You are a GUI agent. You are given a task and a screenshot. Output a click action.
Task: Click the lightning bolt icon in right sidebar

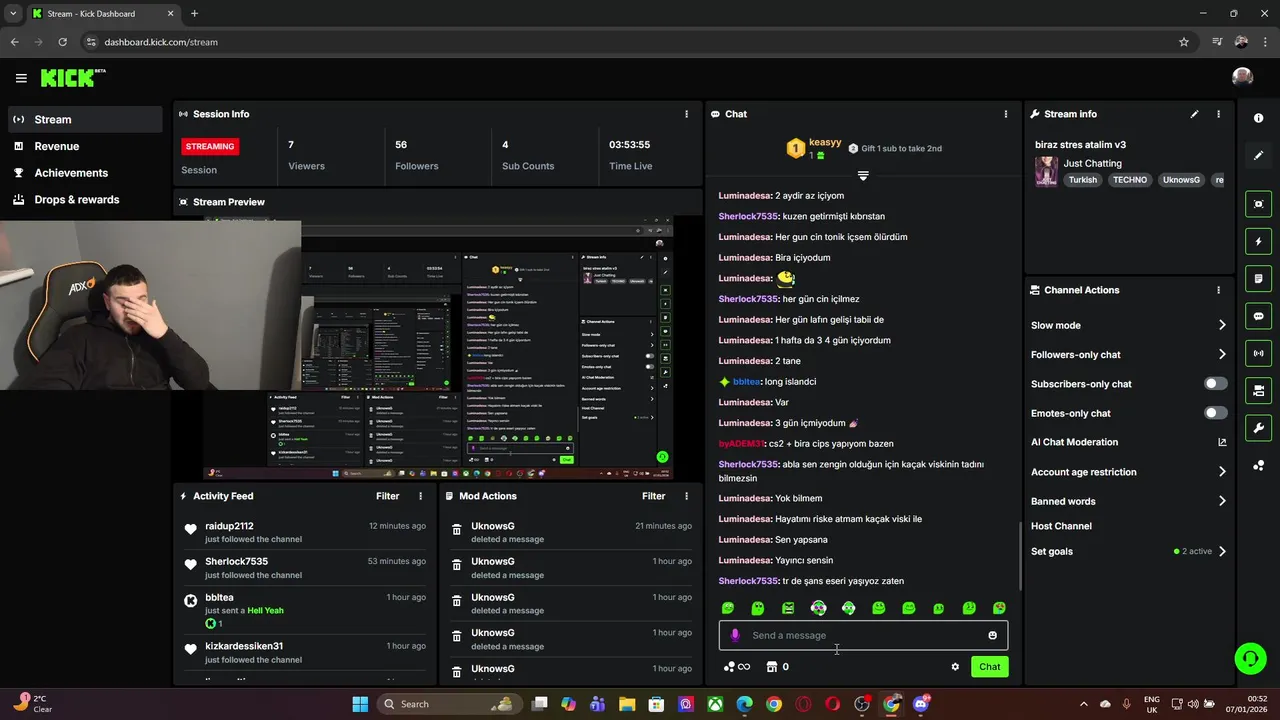coord(1258,241)
